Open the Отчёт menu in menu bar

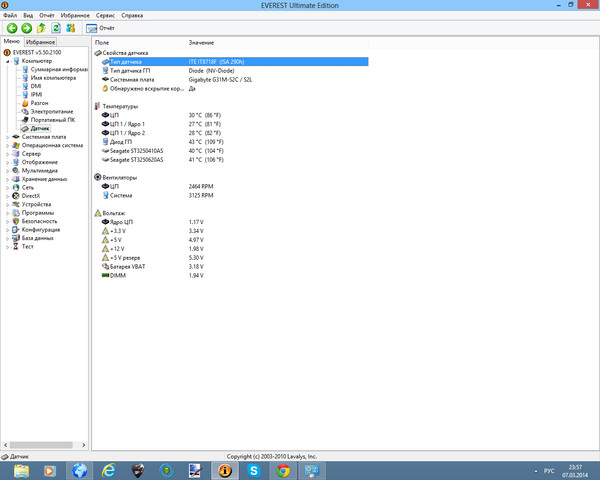pos(47,15)
